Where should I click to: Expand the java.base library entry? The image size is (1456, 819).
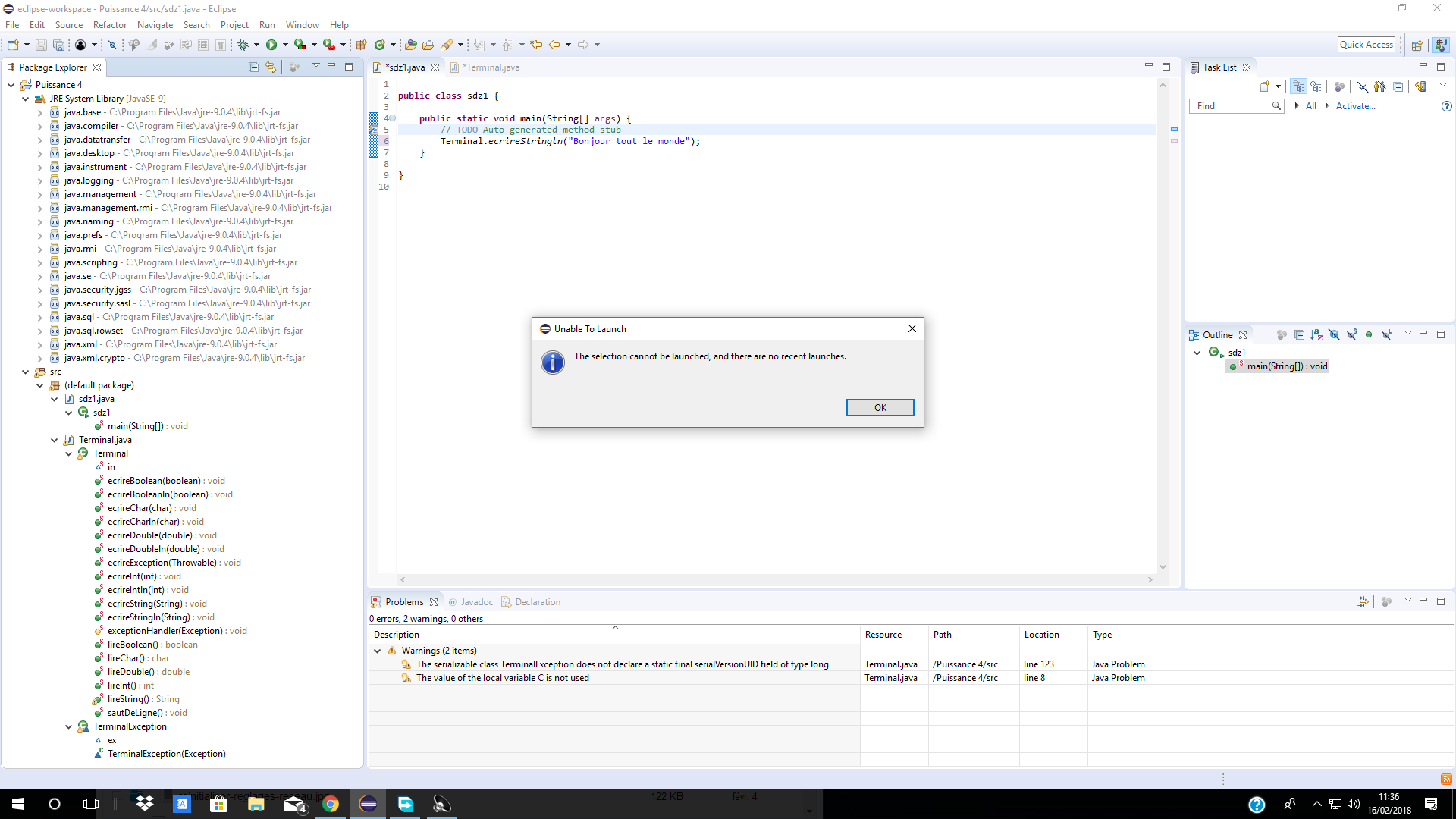point(39,112)
